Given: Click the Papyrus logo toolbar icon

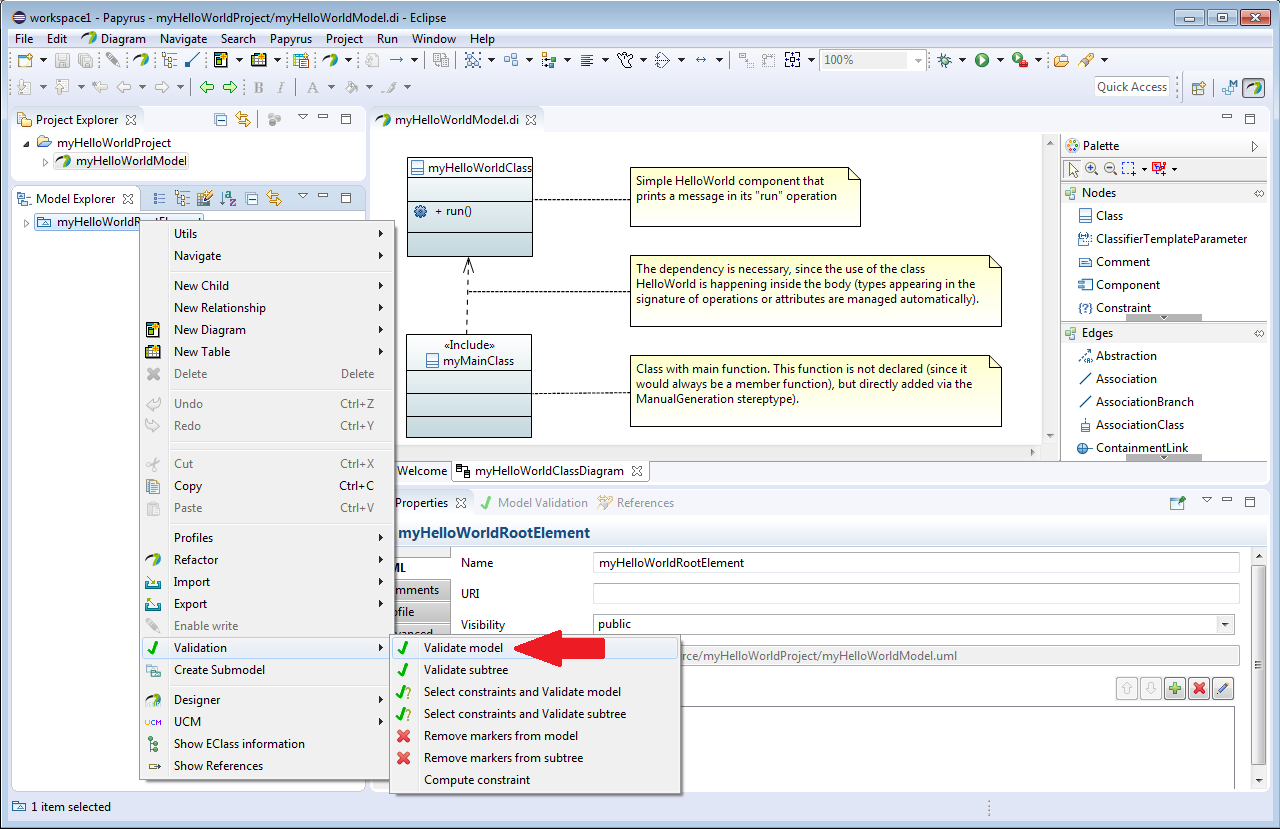Looking at the screenshot, I should coord(141,61).
